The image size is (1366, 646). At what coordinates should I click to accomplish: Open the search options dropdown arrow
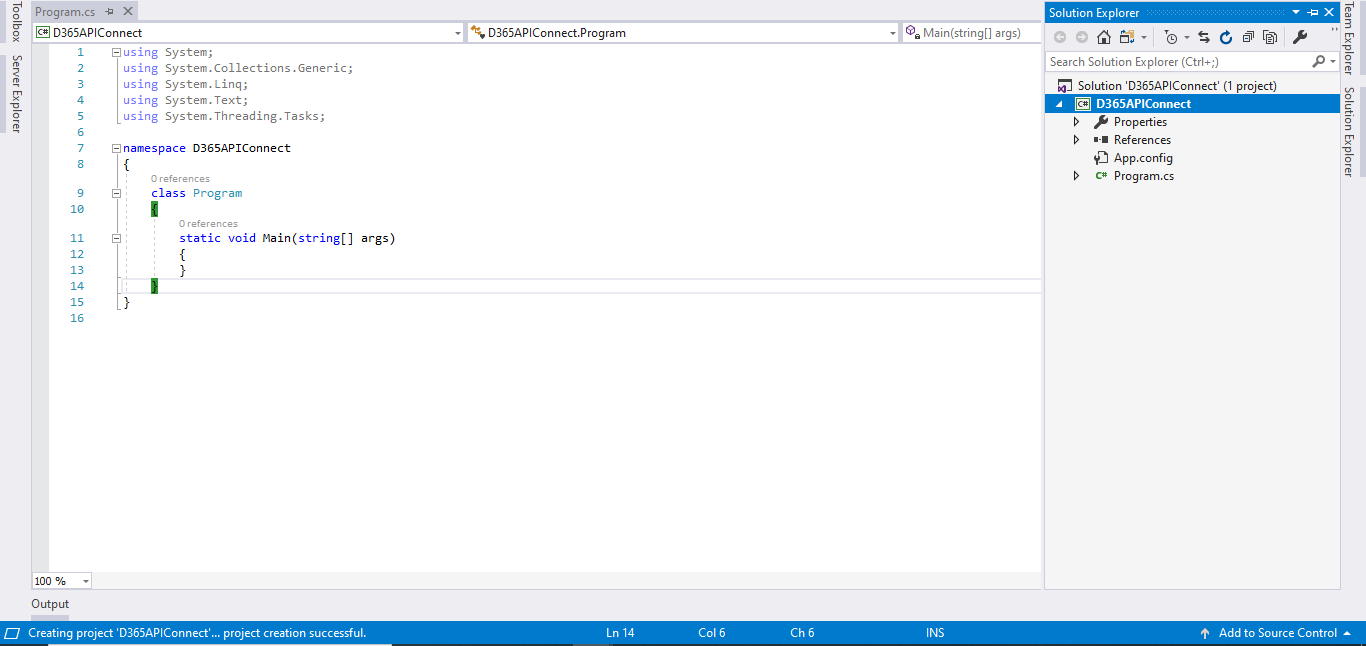[1333, 62]
